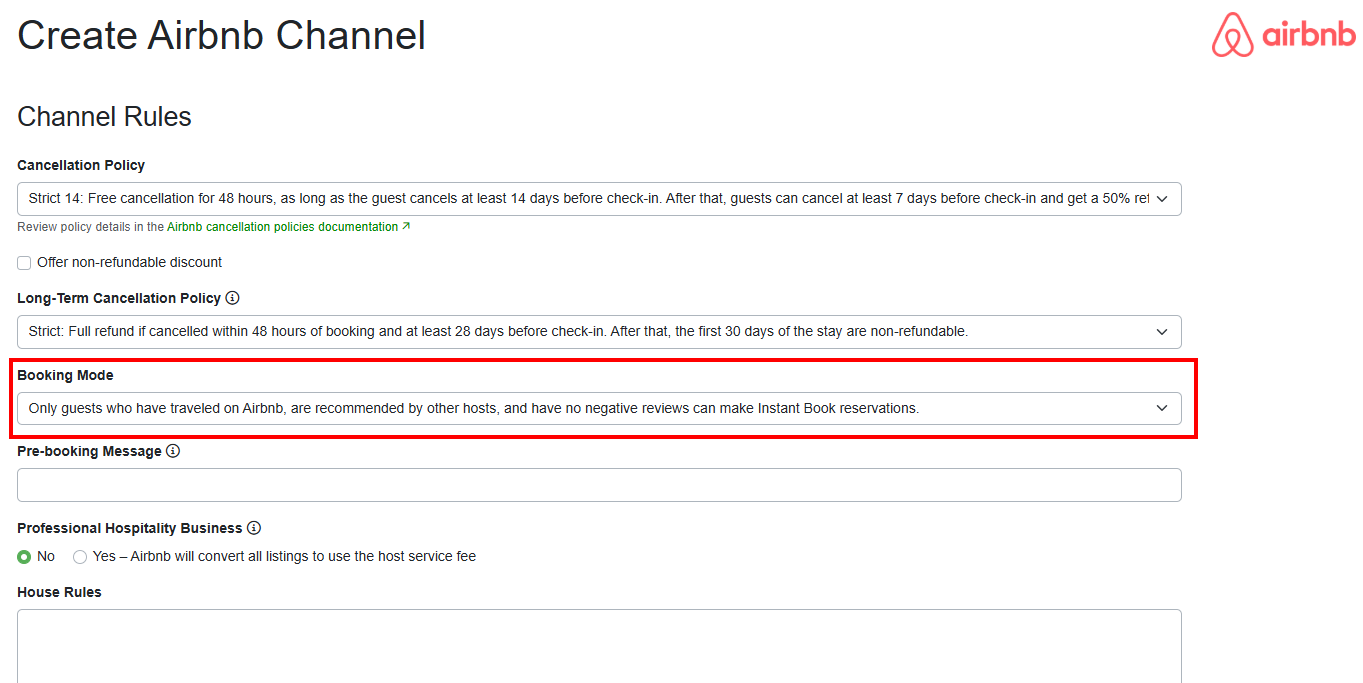This screenshot has height=683, width=1363.
Task: Click the Offer non-refundable discount label text
Action: pyautogui.click(x=129, y=262)
